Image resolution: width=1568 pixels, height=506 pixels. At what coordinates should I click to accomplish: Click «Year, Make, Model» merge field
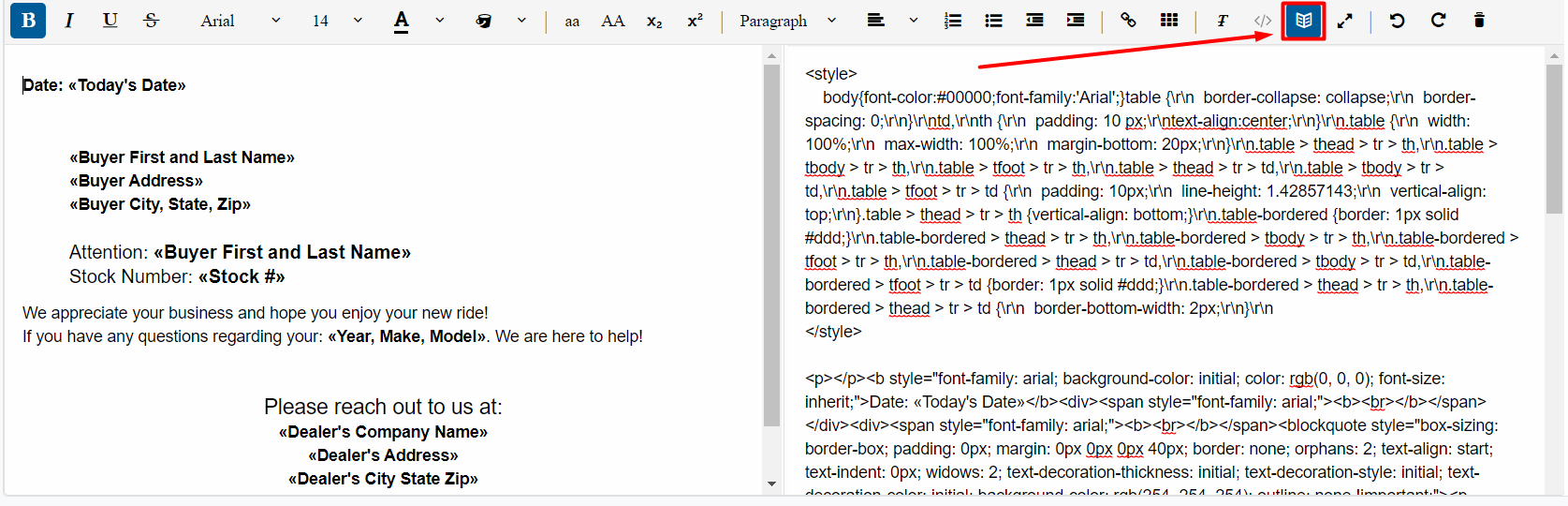407,336
